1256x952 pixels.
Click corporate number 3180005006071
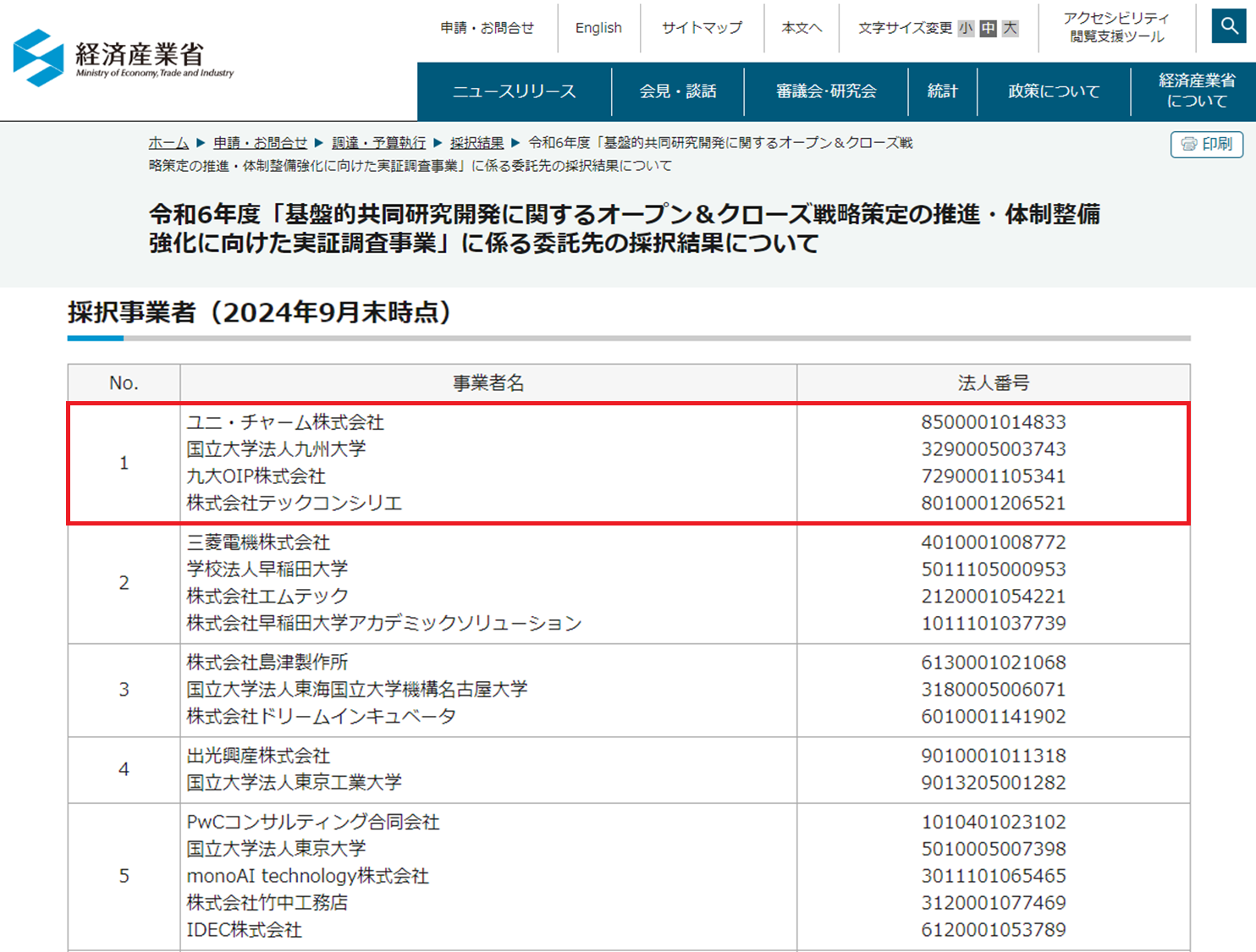[994, 689]
